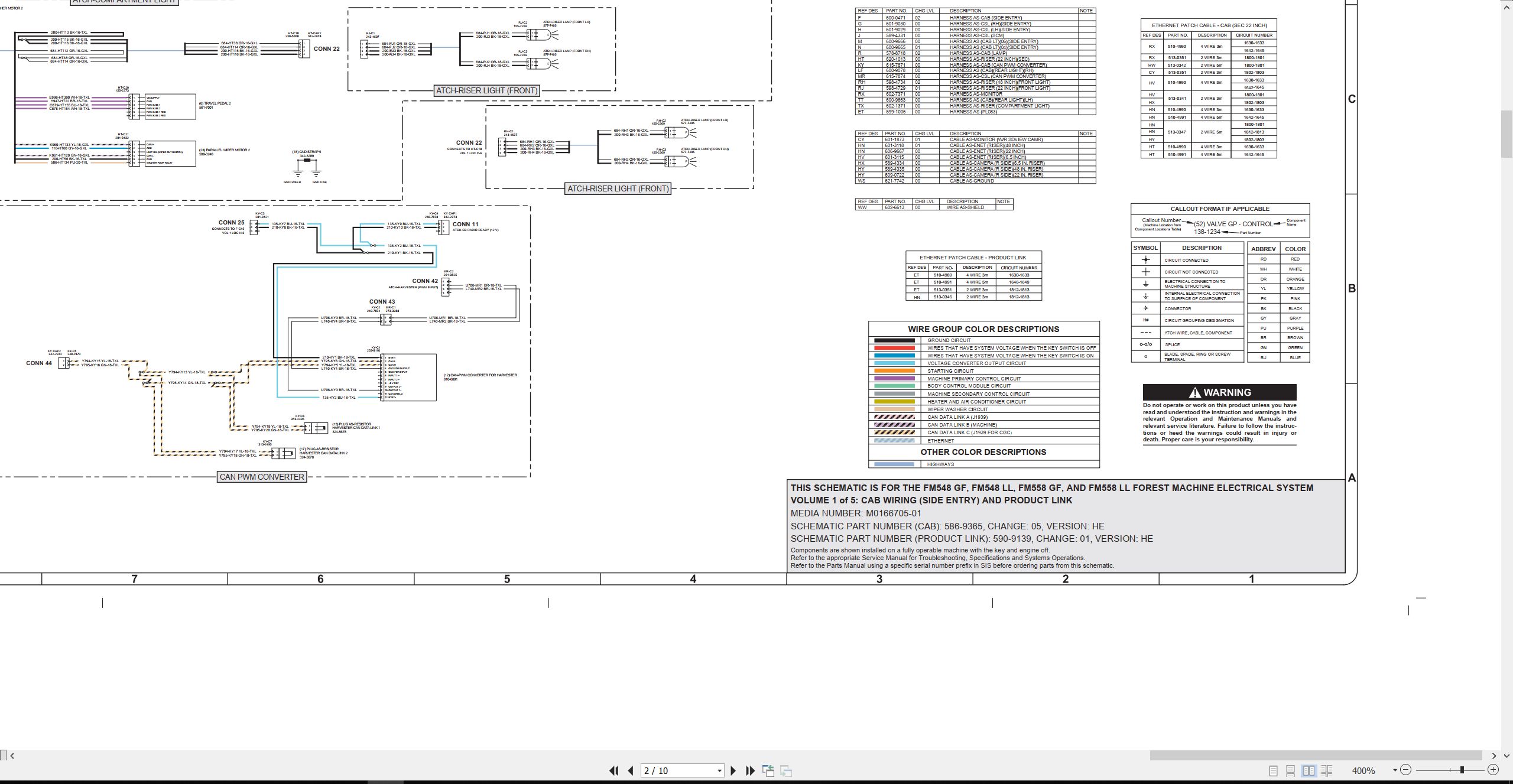1513x784 pixels.
Task: Click the horizontal scrollbar thumb
Action: coord(1316,755)
